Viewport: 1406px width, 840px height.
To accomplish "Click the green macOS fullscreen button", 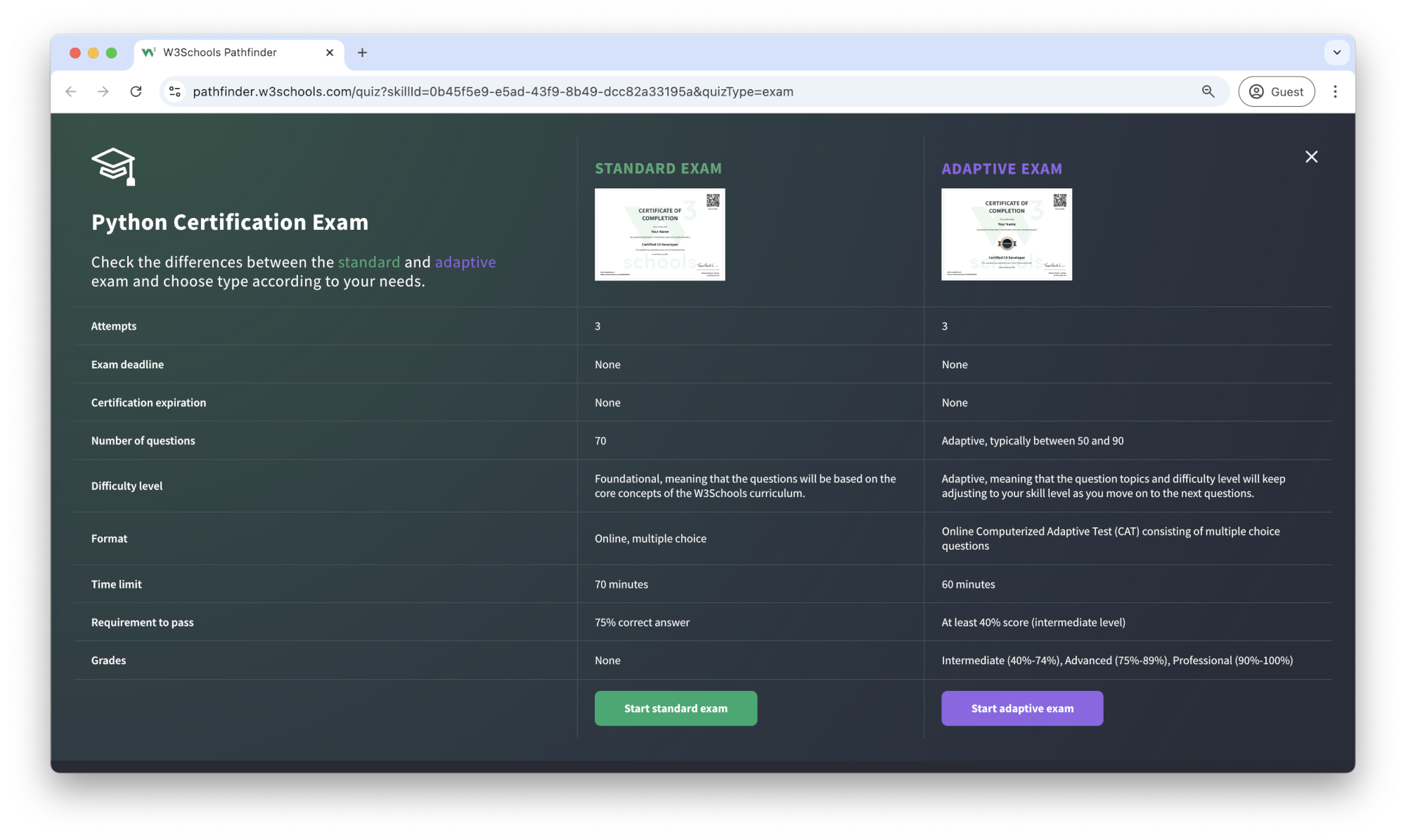I will click(111, 53).
